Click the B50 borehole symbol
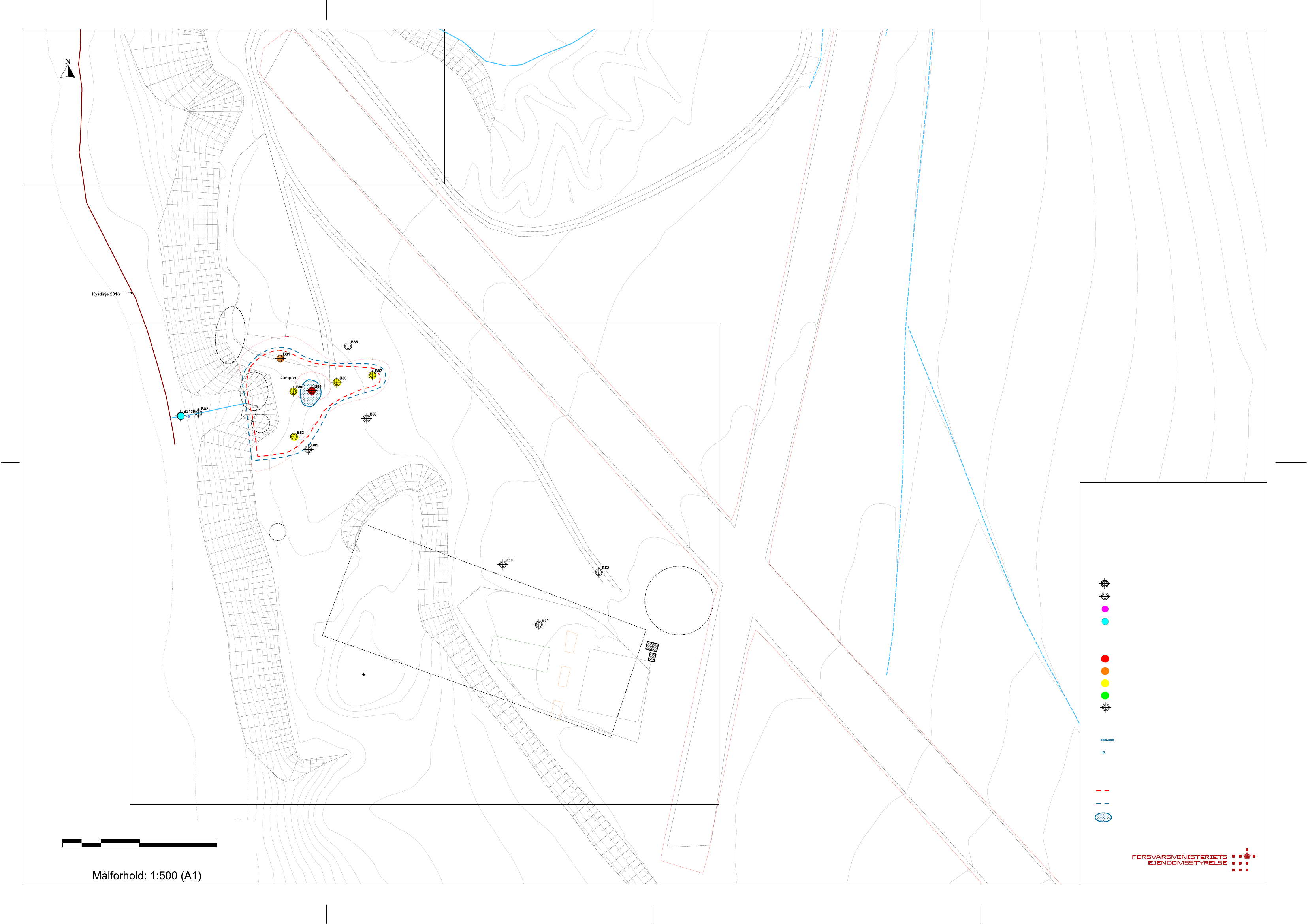The height and width of the screenshot is (924, 1308). tap(503, 564)
